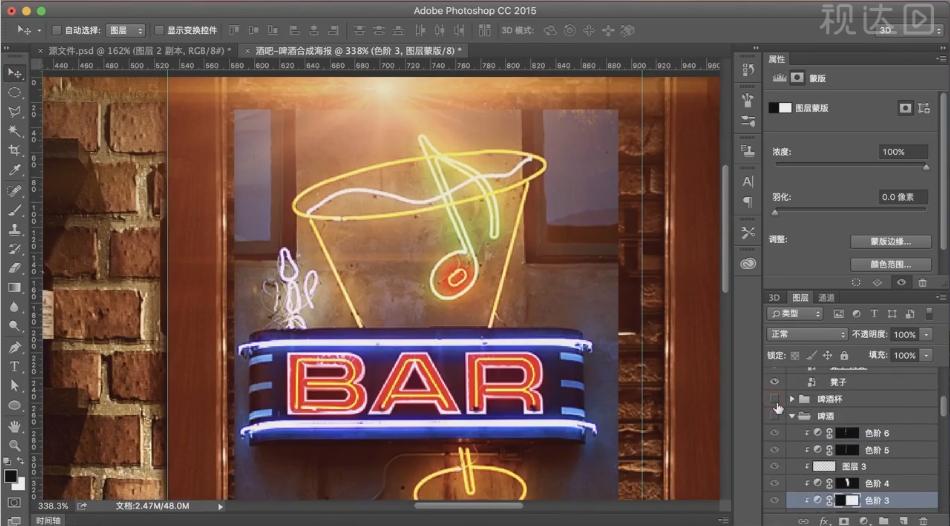The width and height of the screenshot is (950, 526).
Task: Select the Hand tool
Action: point(14,425)
